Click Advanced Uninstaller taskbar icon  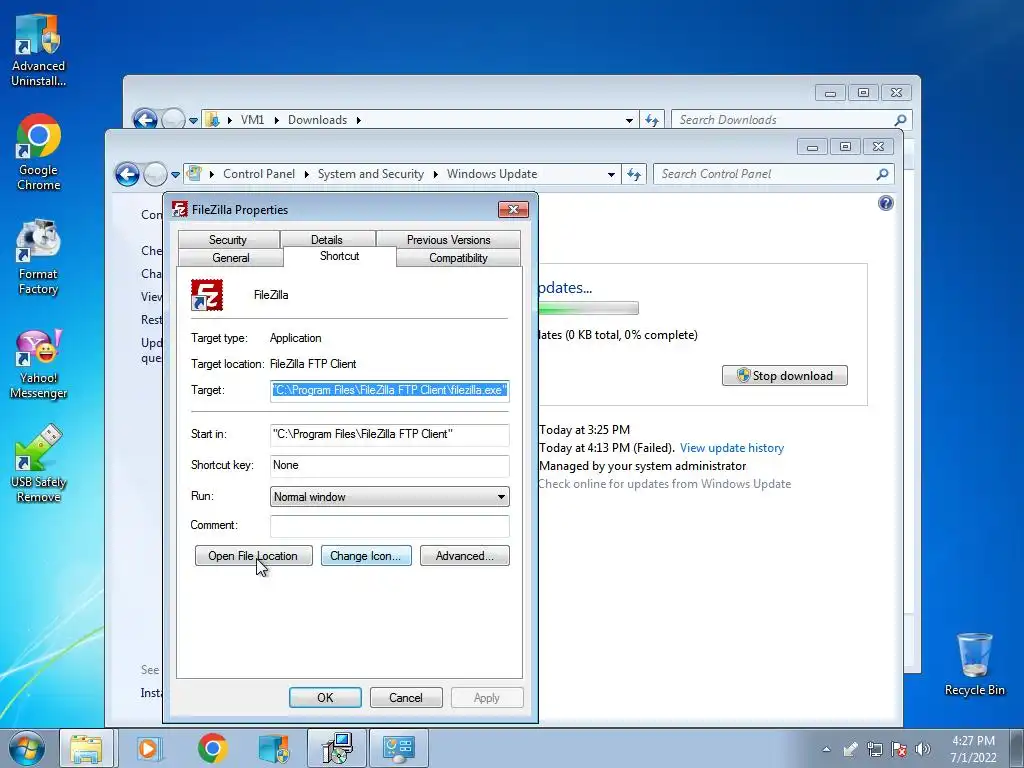274,748
